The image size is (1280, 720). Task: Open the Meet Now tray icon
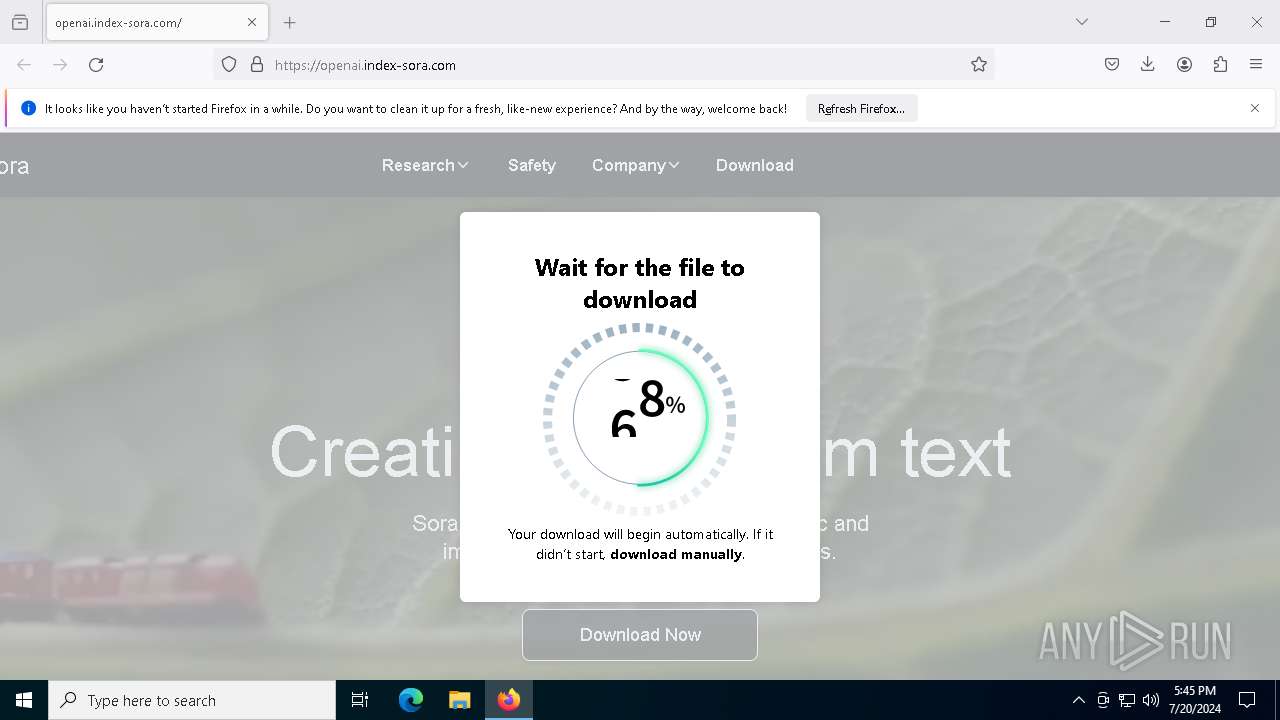pyautogui.click(x=1102, y=700)
